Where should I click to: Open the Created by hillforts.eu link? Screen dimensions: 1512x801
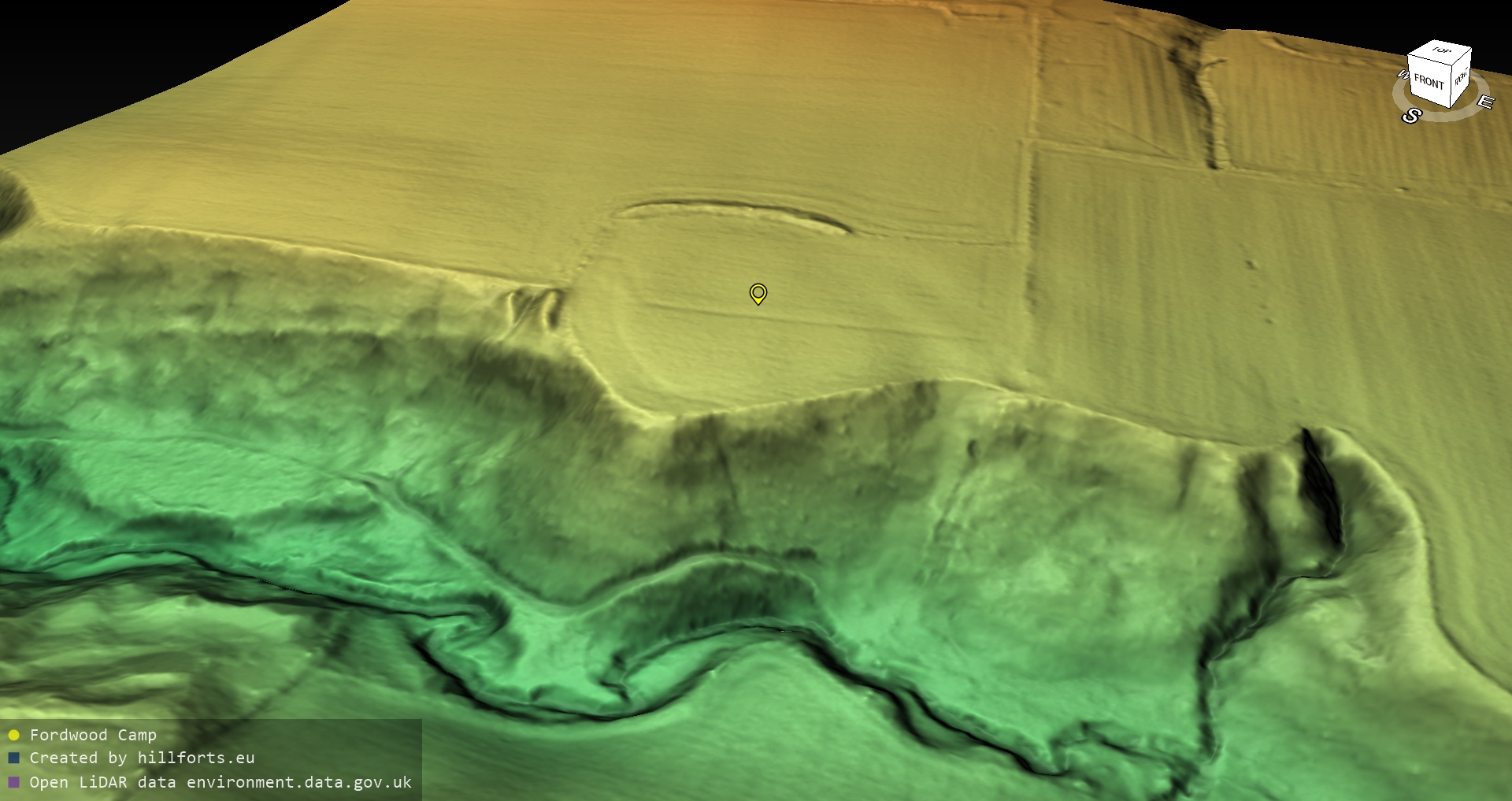point(142,758)
